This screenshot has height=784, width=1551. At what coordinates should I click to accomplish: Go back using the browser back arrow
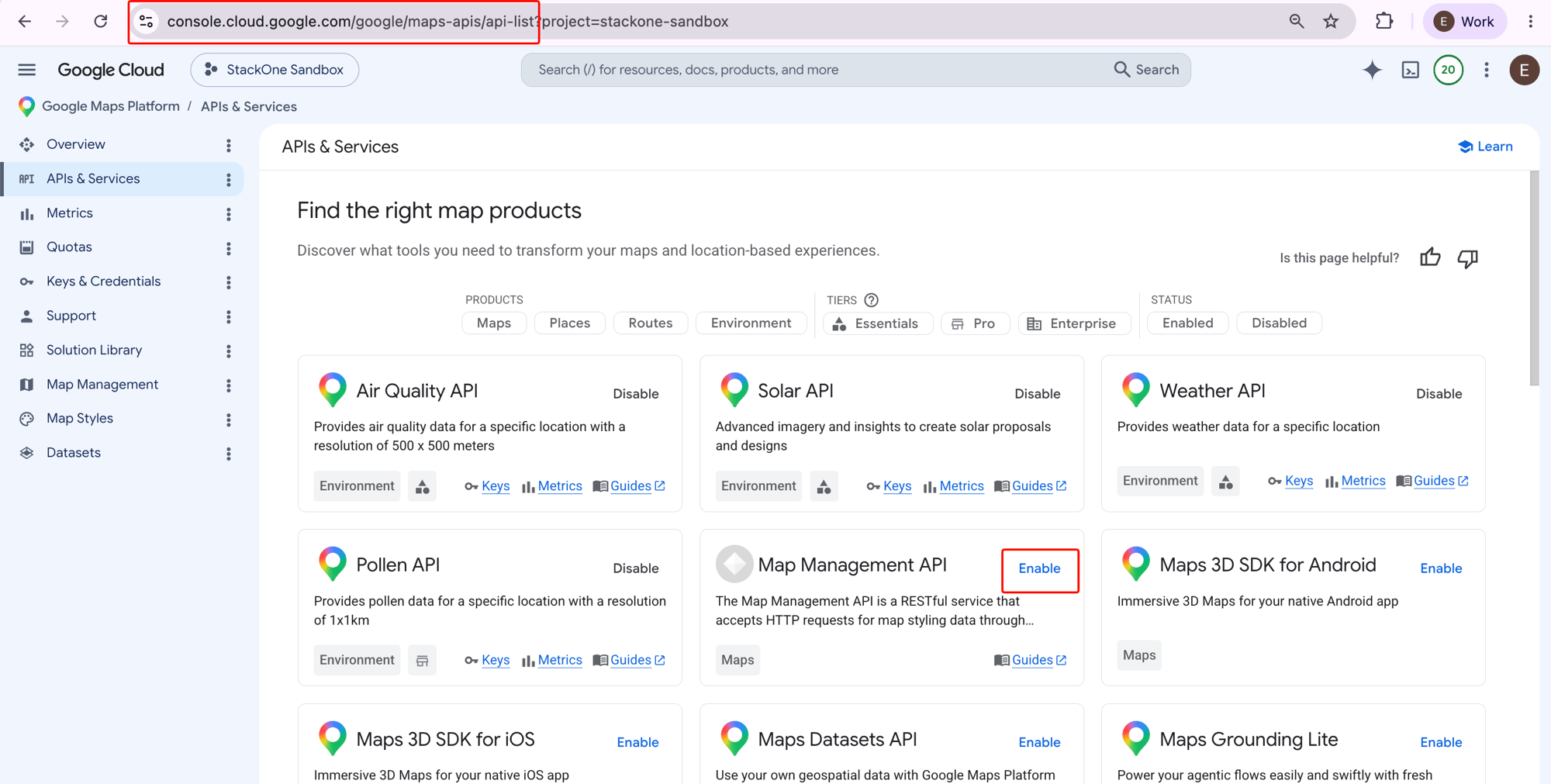25,22
